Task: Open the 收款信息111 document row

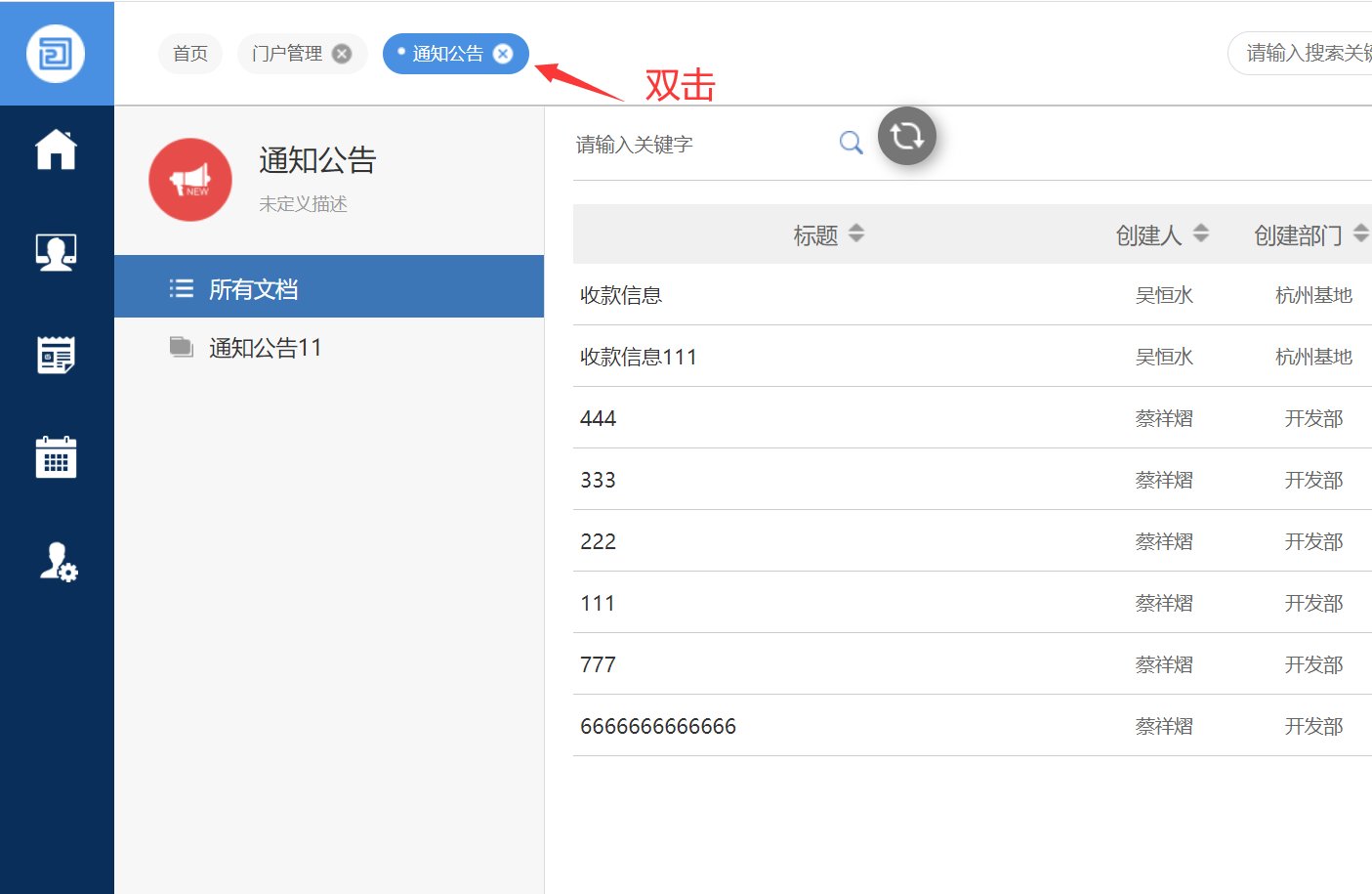Action: click(x=639, y=357)
